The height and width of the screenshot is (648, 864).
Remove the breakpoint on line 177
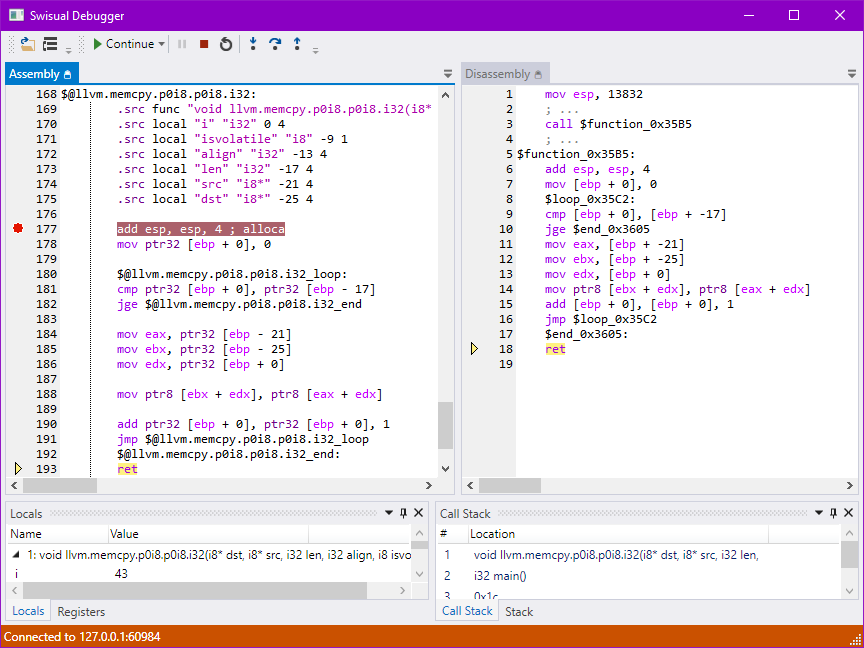click(x=18, y=229)
